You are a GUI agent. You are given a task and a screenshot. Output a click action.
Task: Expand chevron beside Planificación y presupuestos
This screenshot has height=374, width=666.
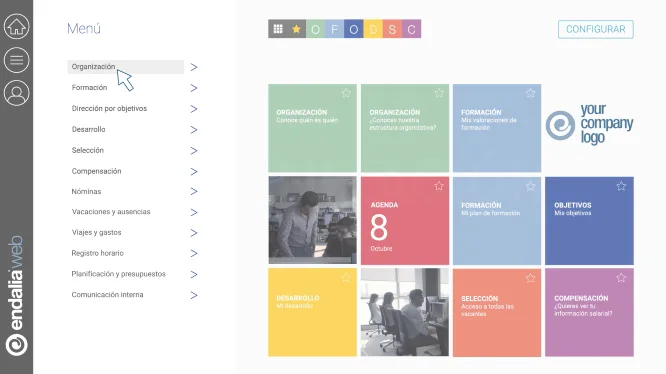194,274
